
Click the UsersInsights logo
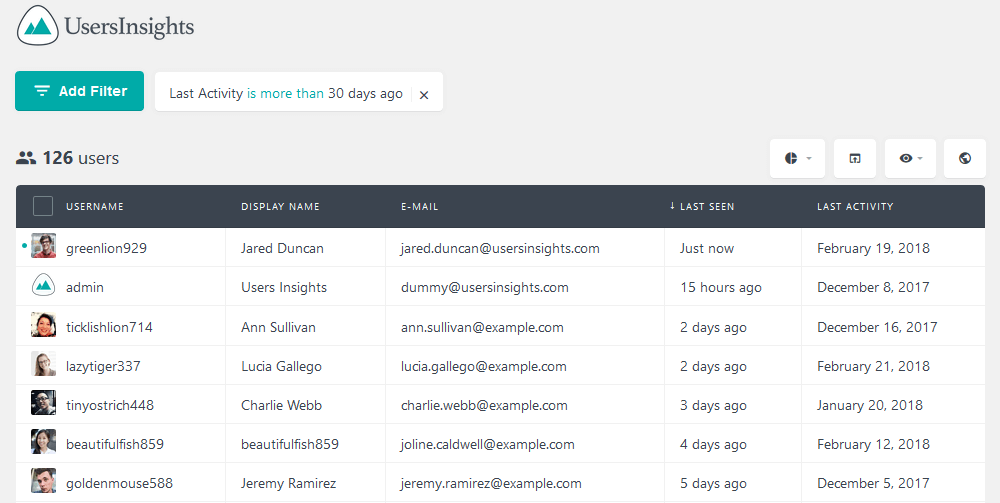pos(105,26)
